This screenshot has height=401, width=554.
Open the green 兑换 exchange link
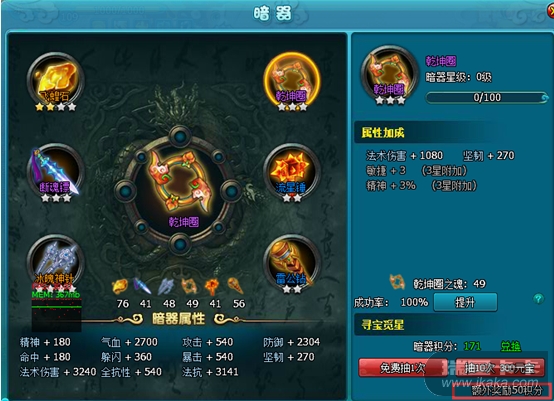[510, 346]
